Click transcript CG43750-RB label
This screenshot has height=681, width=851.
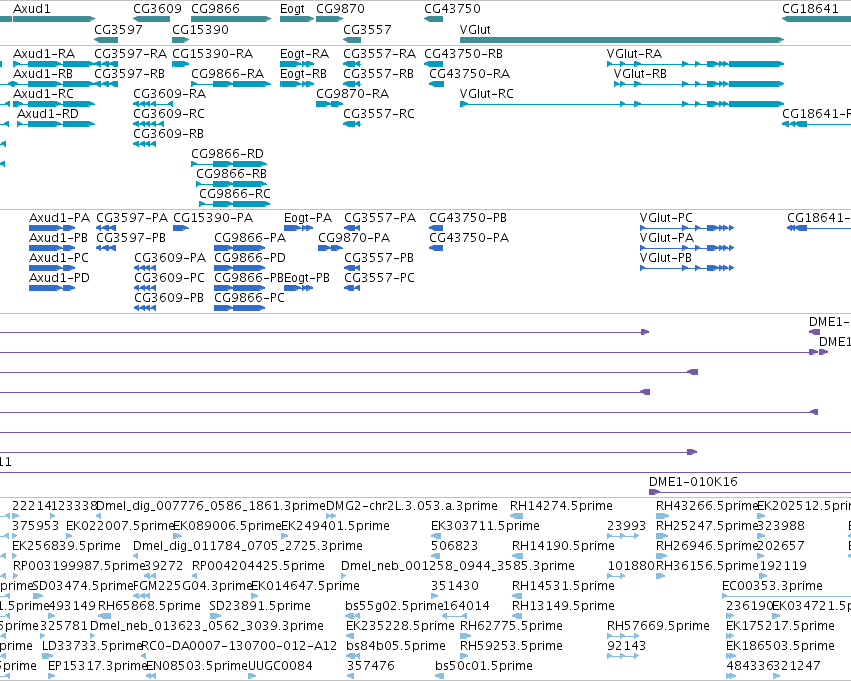pos(463,54)
